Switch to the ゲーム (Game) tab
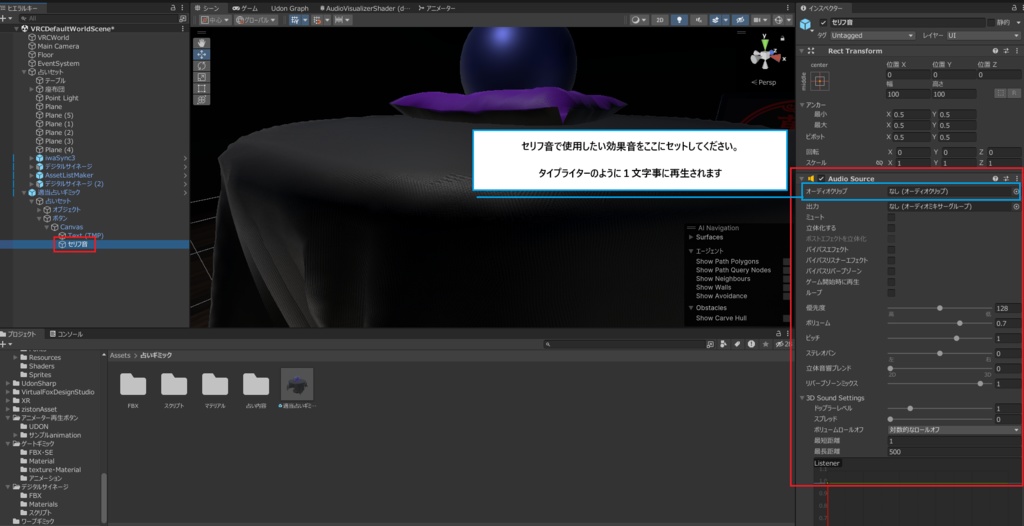 coord(244,8)
